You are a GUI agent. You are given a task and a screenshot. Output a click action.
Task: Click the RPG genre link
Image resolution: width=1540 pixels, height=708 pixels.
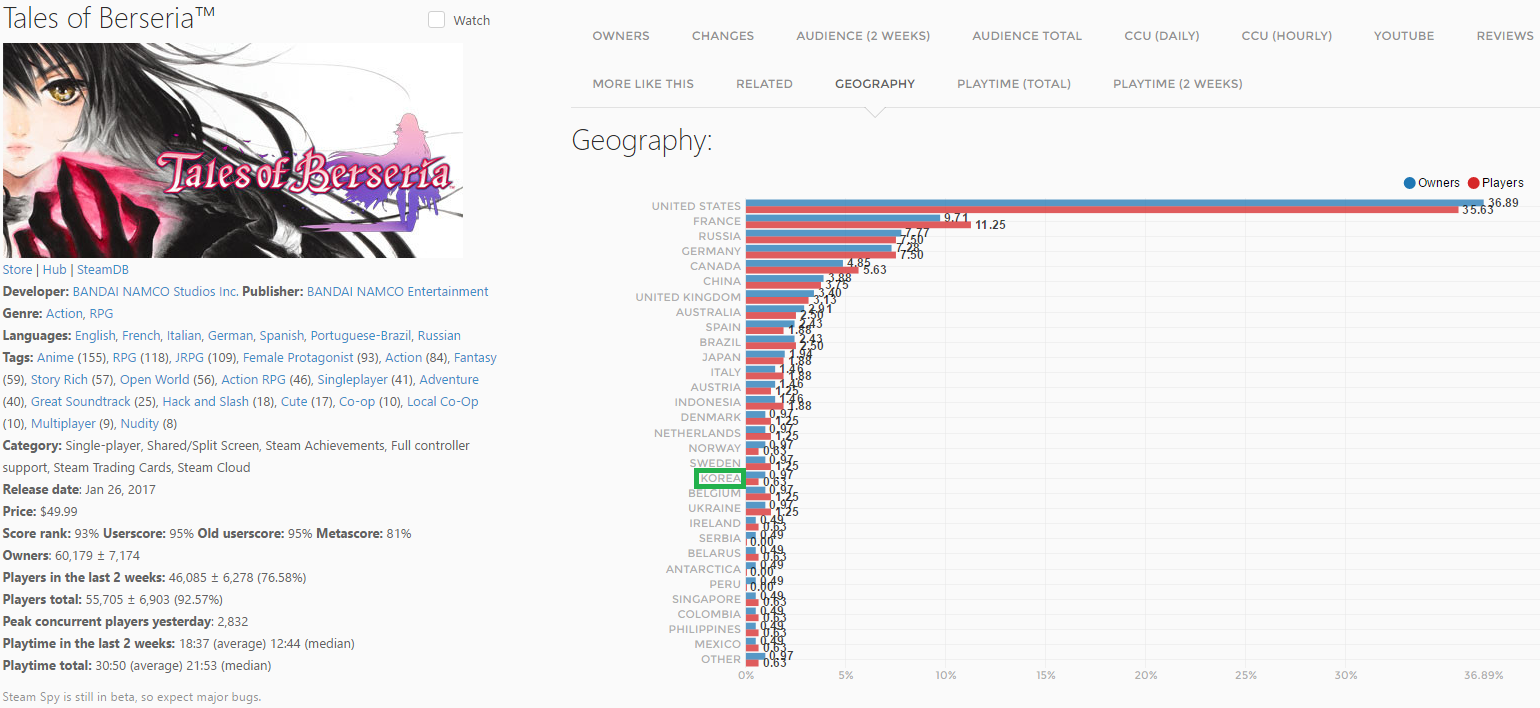tap(102, 314)
